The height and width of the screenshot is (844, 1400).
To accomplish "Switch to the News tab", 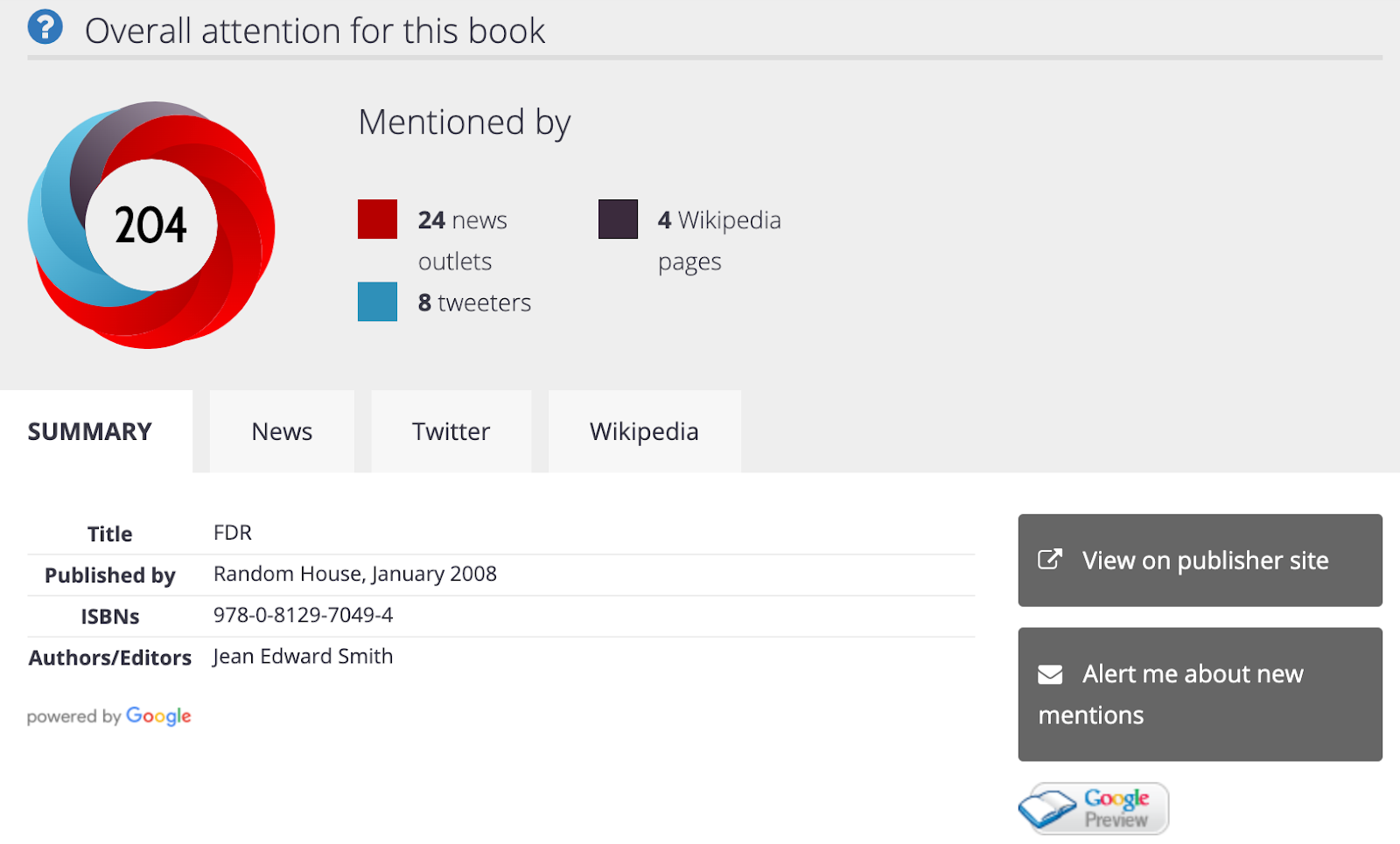I will pos(282,431).
